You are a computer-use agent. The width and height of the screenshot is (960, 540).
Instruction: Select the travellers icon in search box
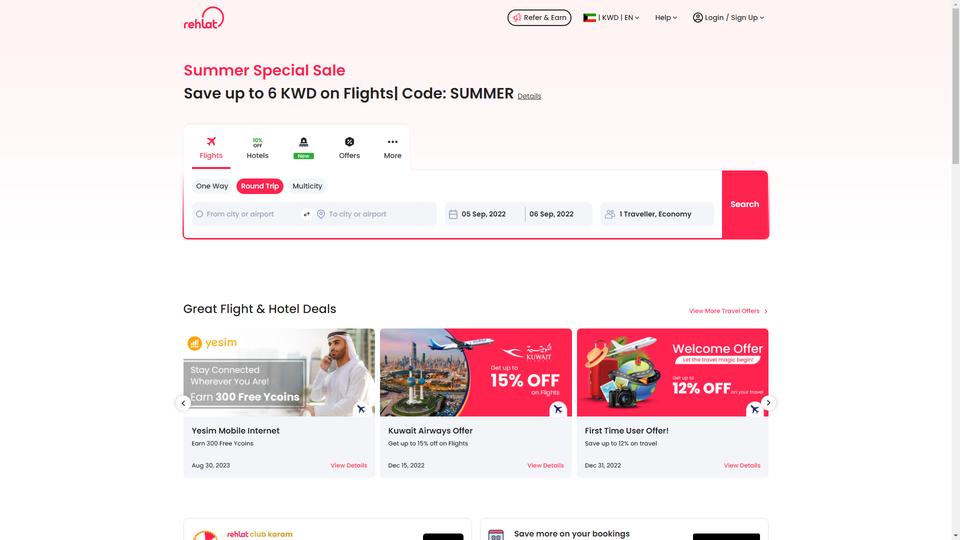(610, 214)
